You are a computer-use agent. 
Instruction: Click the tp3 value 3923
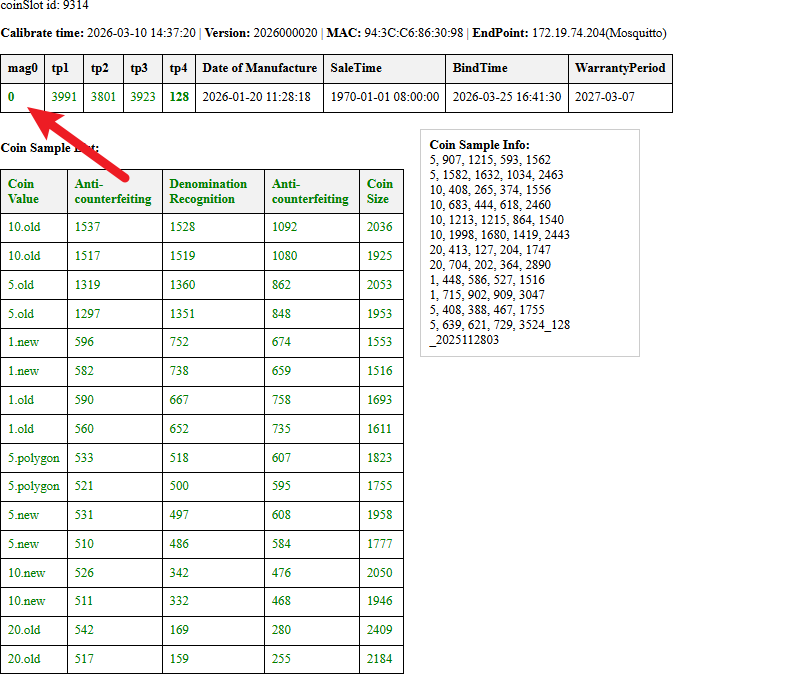(143, 97)
